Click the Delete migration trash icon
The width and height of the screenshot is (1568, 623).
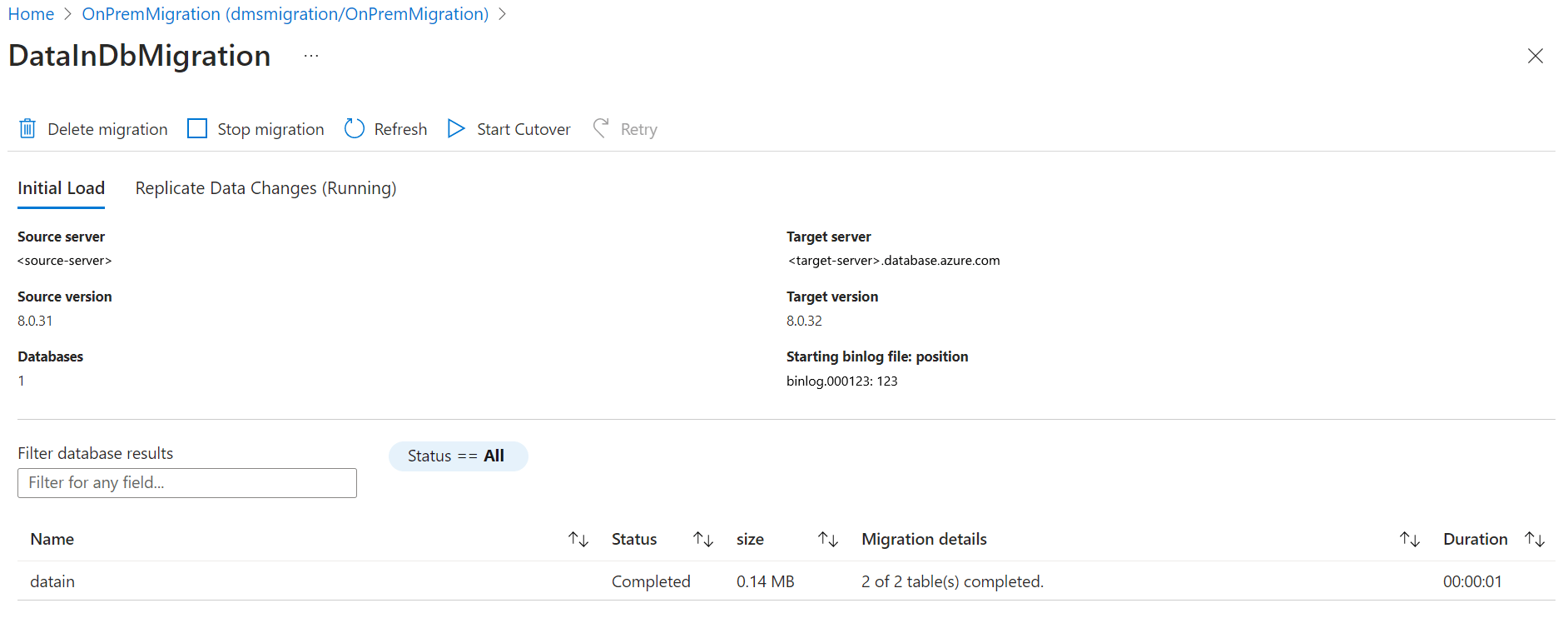27,129
